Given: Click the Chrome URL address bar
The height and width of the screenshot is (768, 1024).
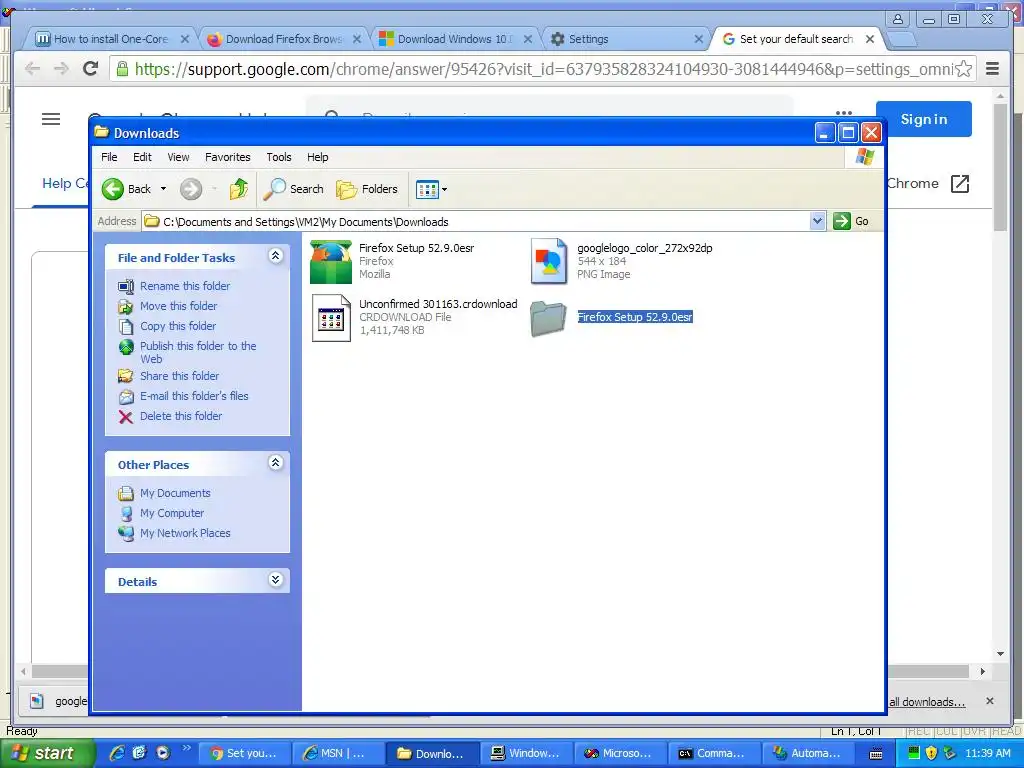Looking at the screenshot, I should point(542,69).
